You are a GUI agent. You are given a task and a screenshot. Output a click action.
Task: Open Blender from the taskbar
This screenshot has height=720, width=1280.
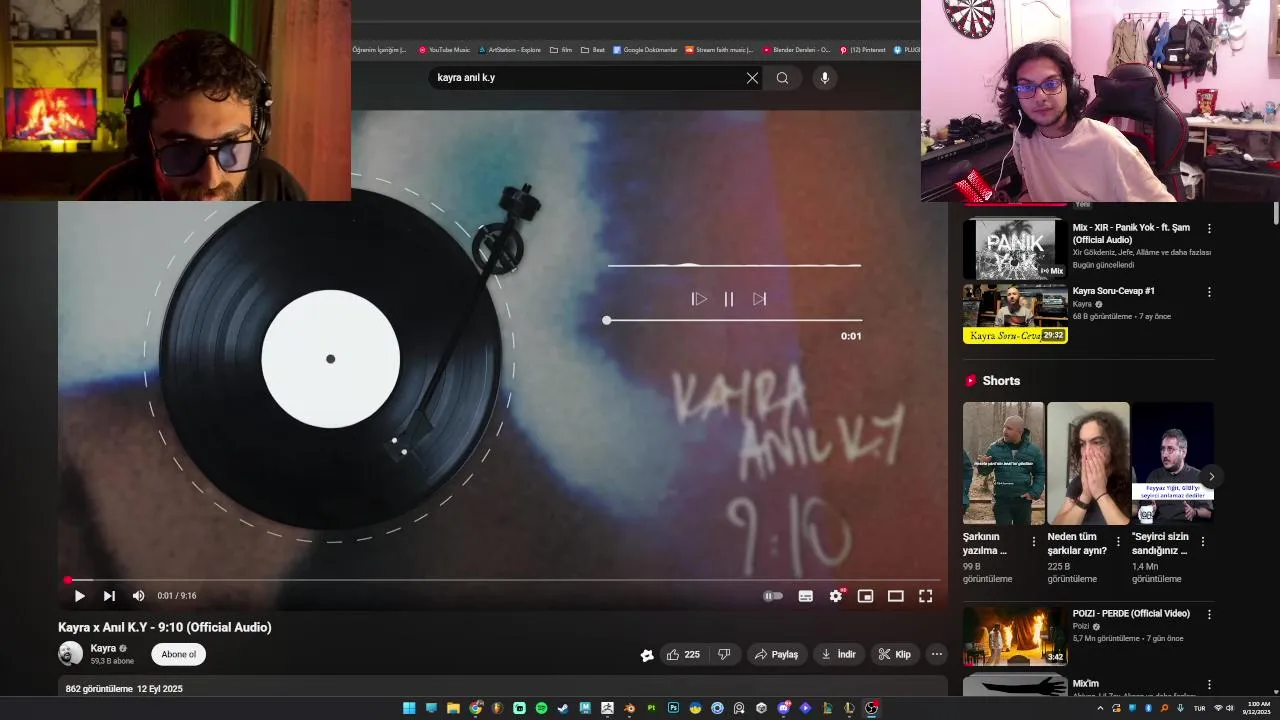tap(629, 708)
